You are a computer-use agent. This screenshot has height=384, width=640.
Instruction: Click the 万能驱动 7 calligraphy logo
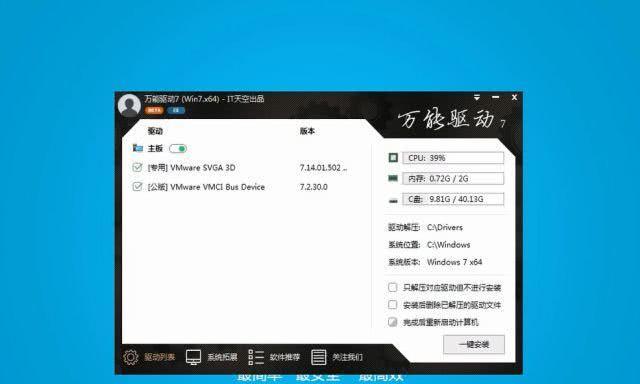point(451,119)
